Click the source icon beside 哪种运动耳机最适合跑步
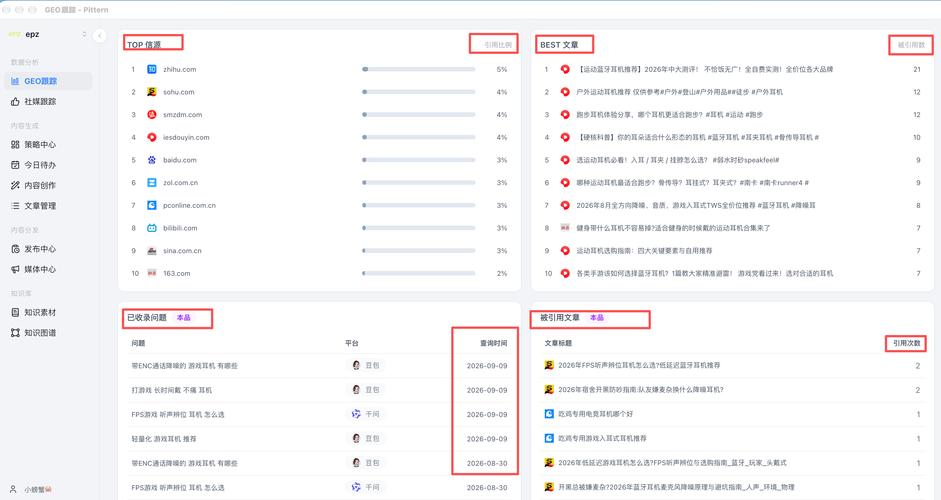This screenshot has height=500, width=941. tap(565, 182)
